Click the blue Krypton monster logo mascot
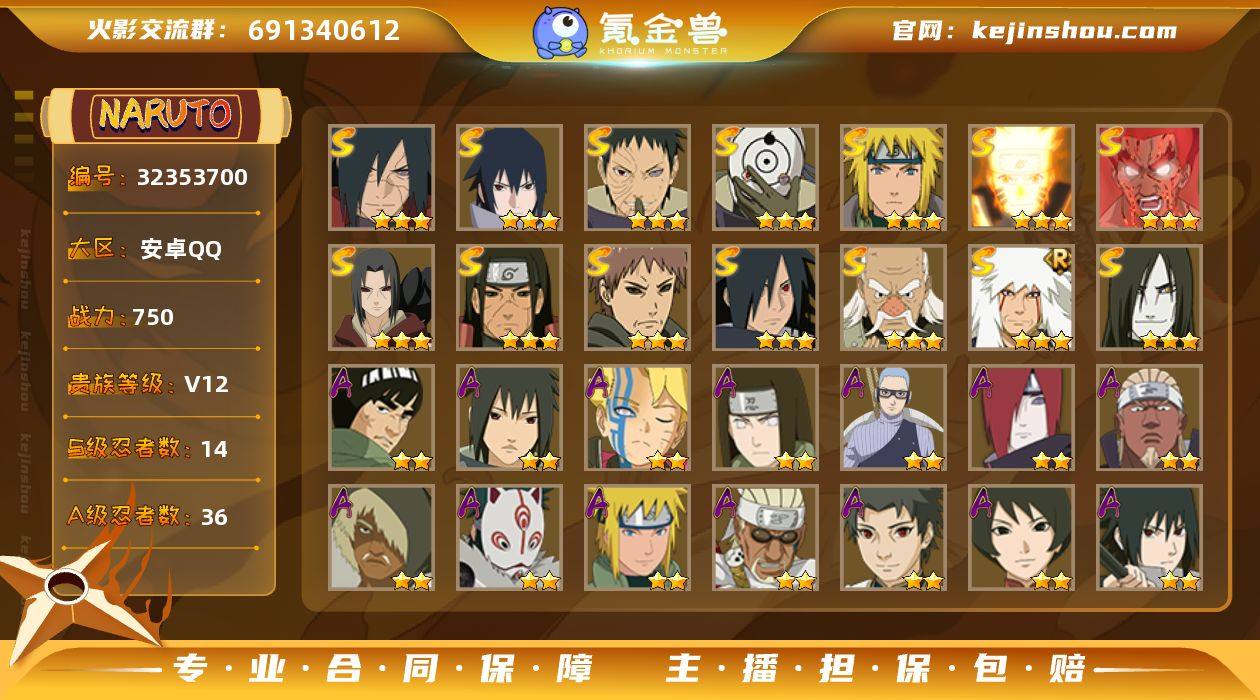 pyautogui.click(x=560, y=32)
